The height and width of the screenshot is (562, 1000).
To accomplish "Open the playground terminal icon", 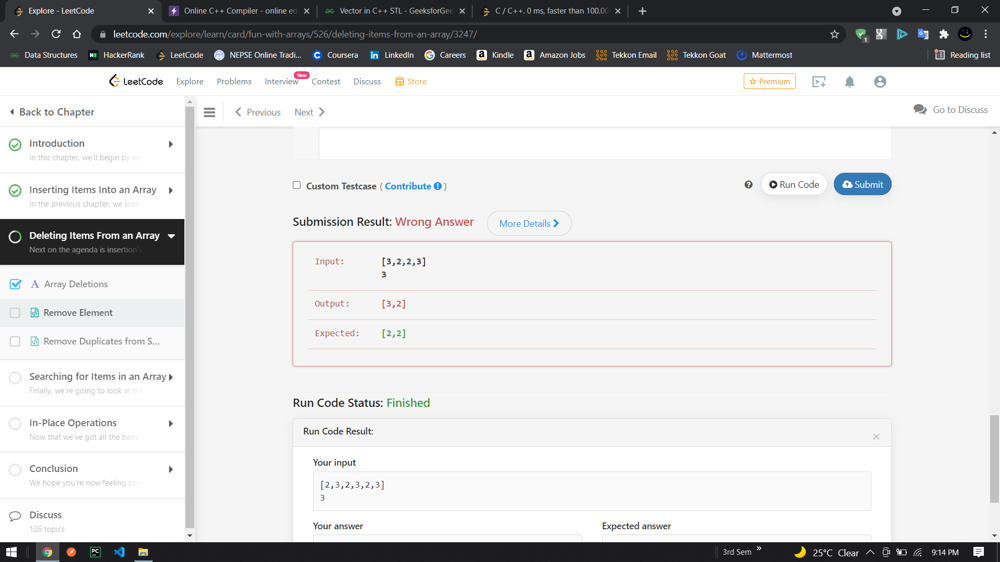I will (x=818, y=82).
